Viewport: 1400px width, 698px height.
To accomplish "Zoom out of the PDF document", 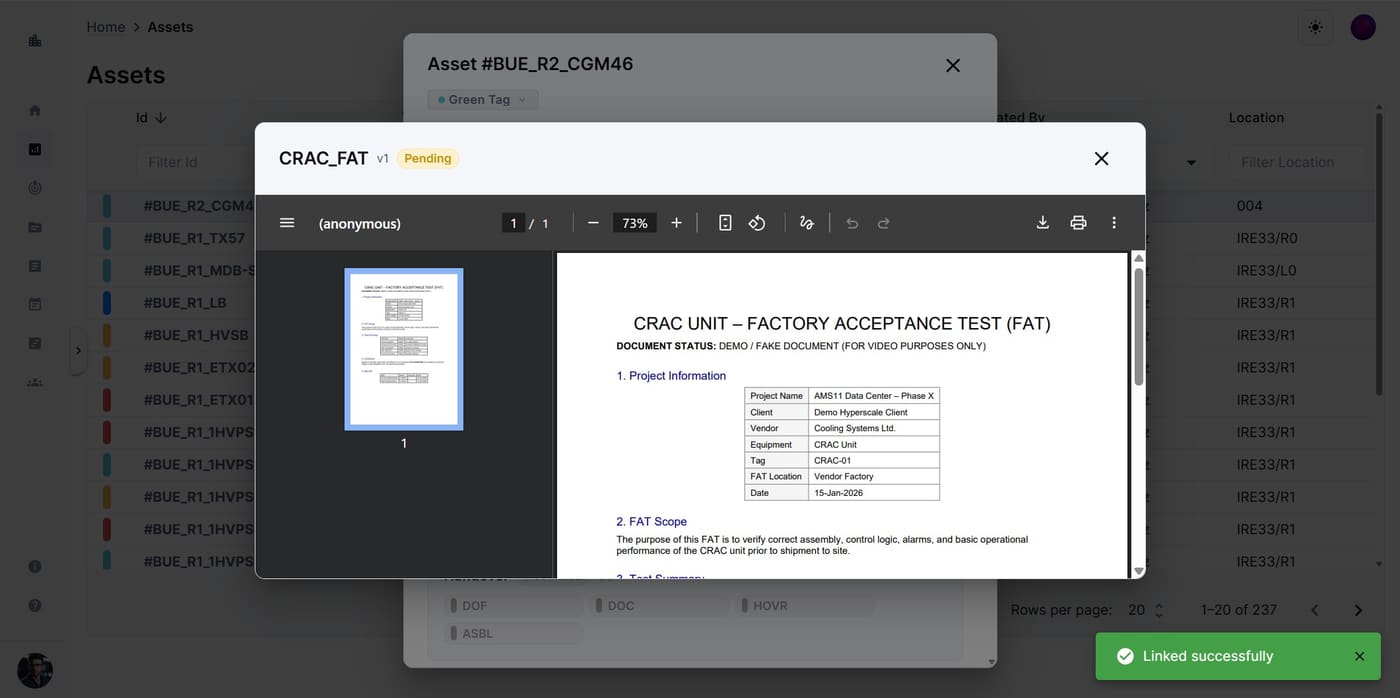I will click(593, 223).
